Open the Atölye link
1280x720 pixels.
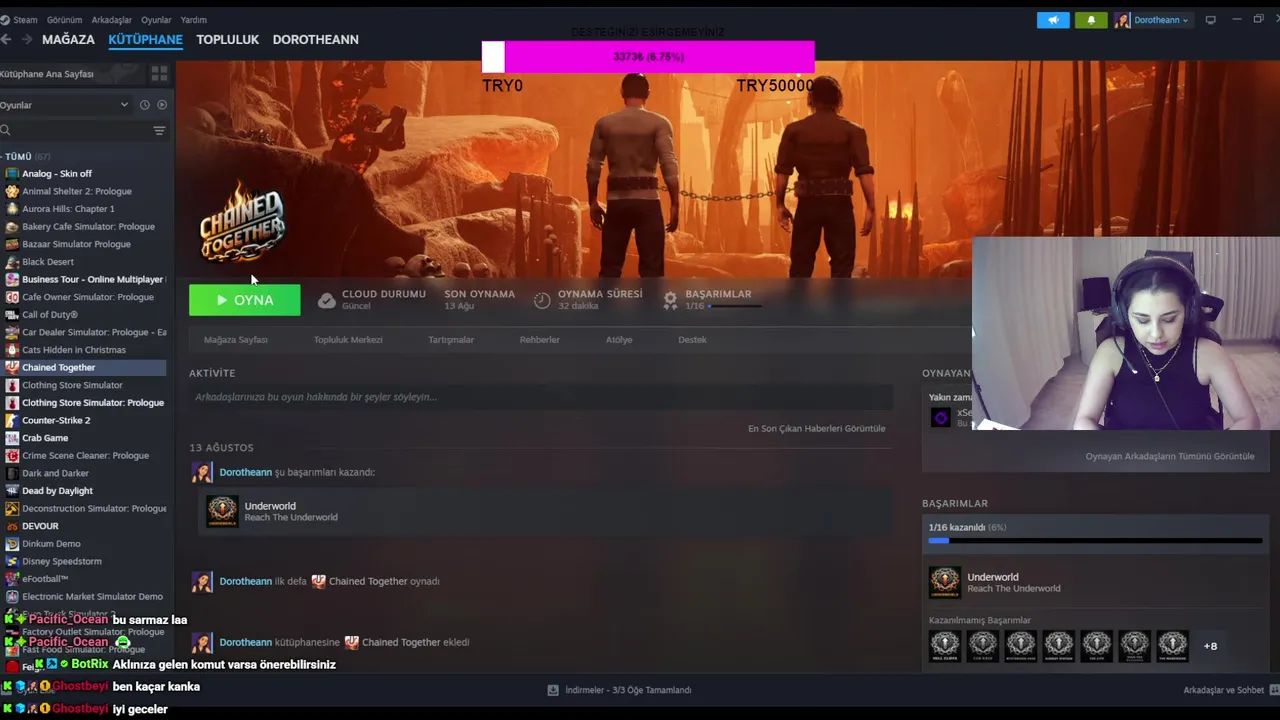click(619, 340)
